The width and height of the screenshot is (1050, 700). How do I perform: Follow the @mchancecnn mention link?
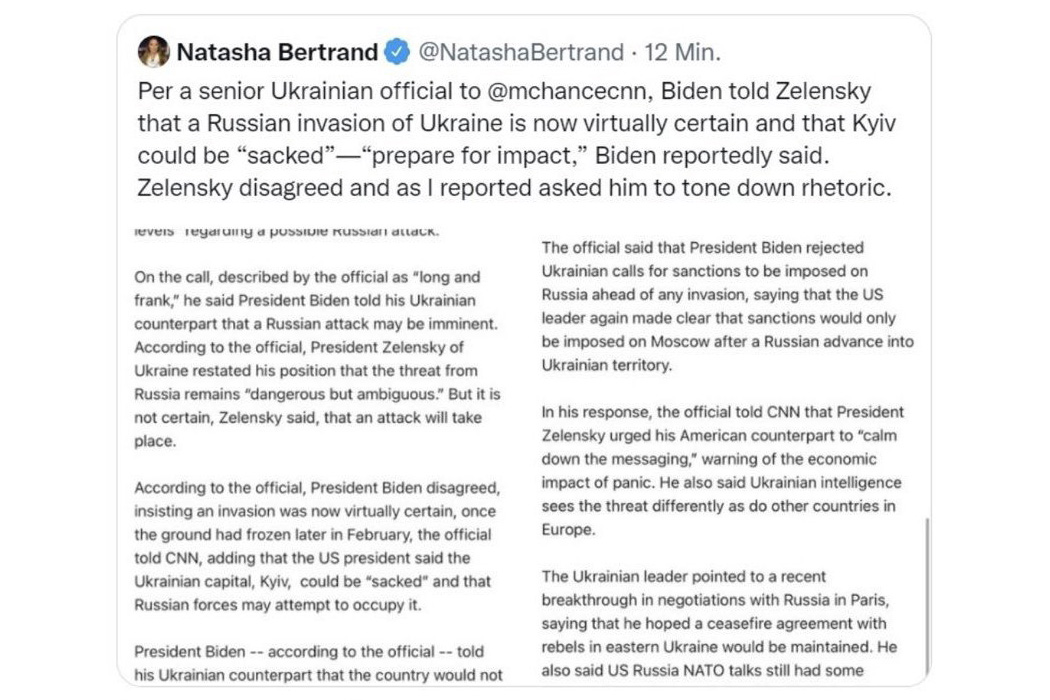pyautogui.click(x=570, y=90)
